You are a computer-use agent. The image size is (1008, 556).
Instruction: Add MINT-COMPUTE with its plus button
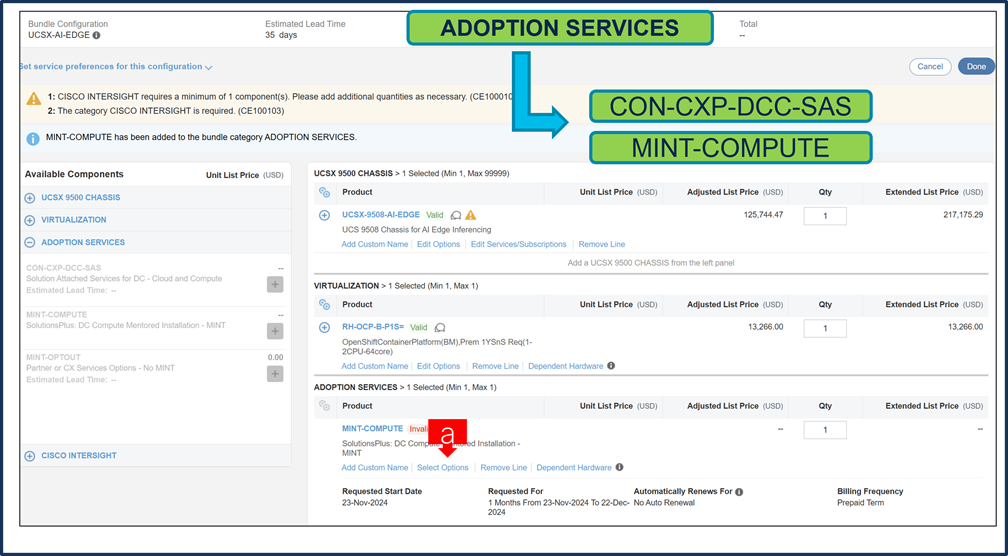[275, 331]
